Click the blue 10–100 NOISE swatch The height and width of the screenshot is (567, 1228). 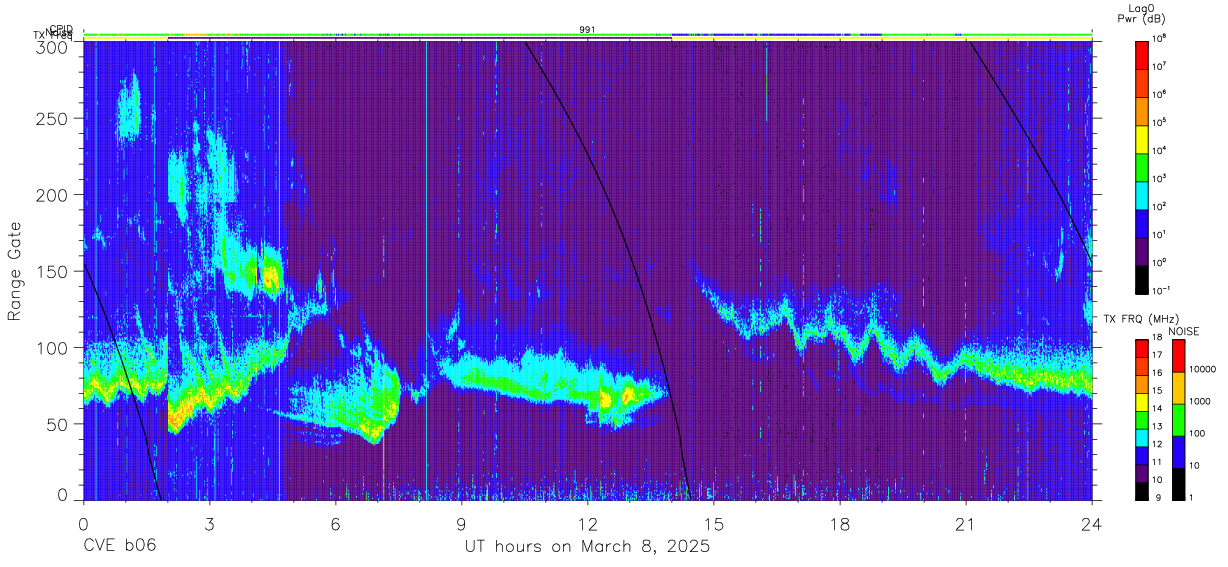[x=1178, y=452]
